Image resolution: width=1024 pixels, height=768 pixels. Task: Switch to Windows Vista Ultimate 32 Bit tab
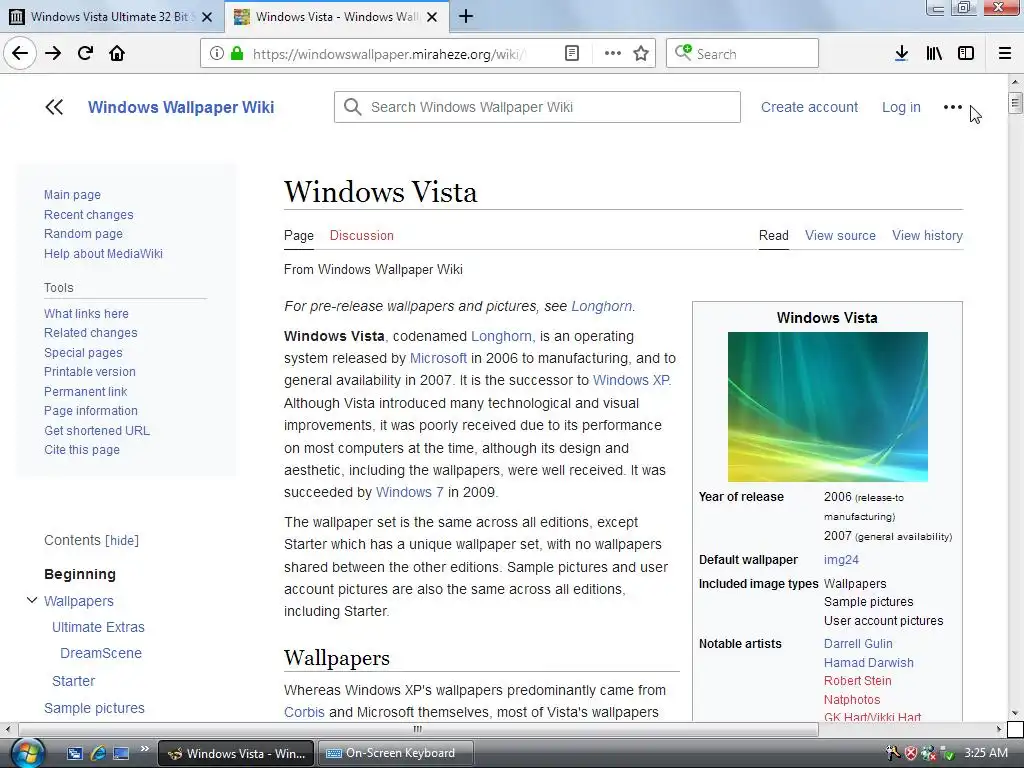click(112, 17)
